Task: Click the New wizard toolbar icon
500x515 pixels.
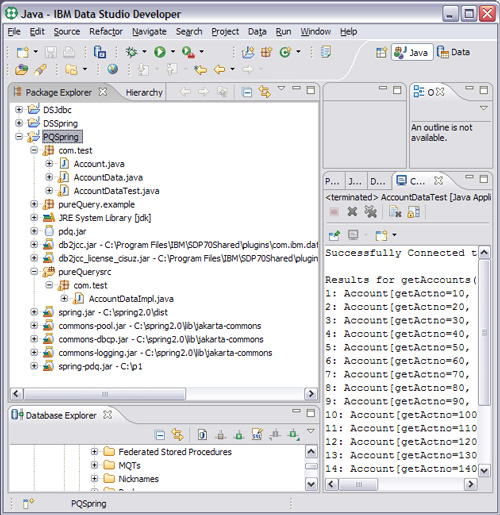Action: [23, 52]
